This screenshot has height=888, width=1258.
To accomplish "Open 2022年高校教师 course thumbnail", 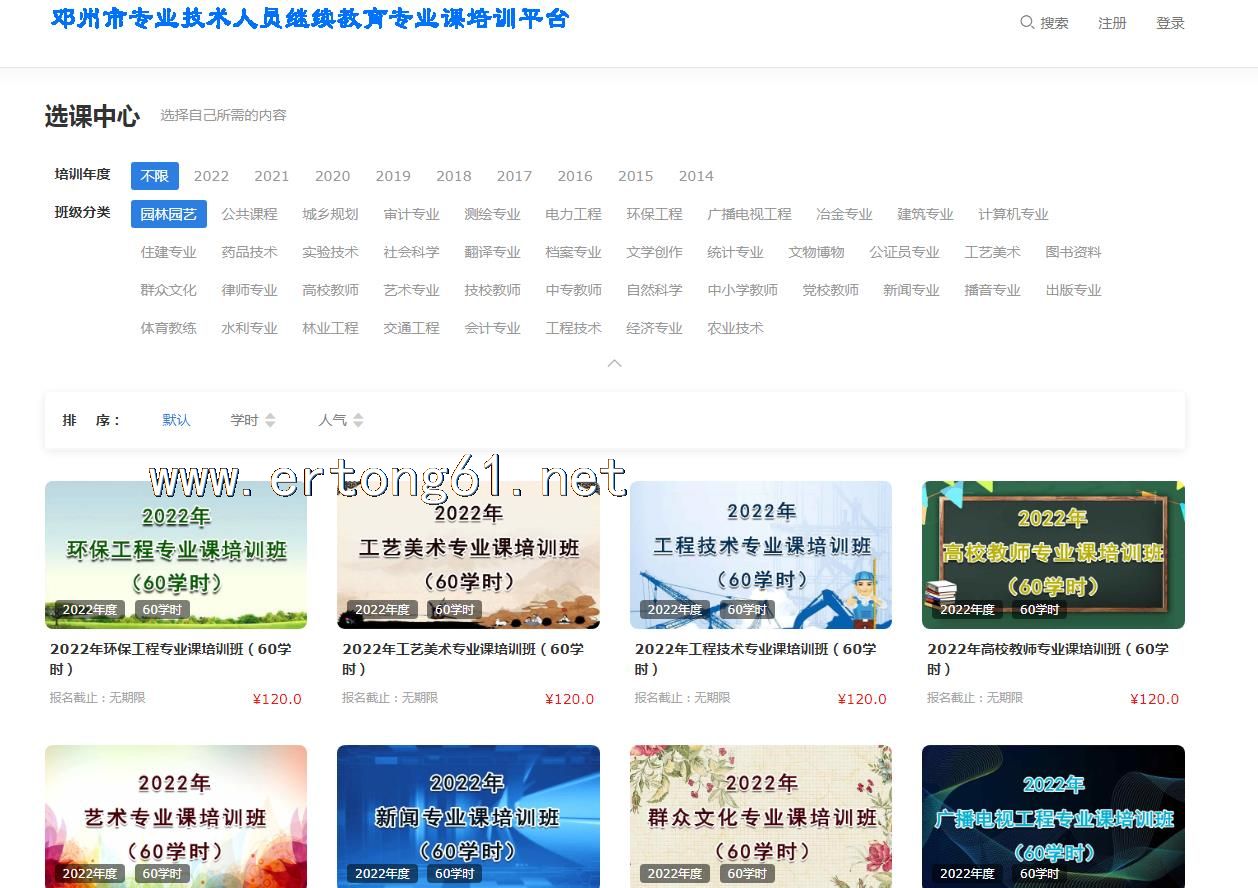I will click(1053, 554).
